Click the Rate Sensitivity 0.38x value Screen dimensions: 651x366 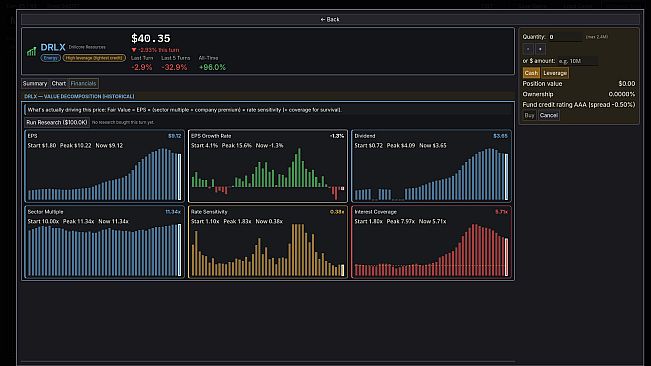point(337,212)
